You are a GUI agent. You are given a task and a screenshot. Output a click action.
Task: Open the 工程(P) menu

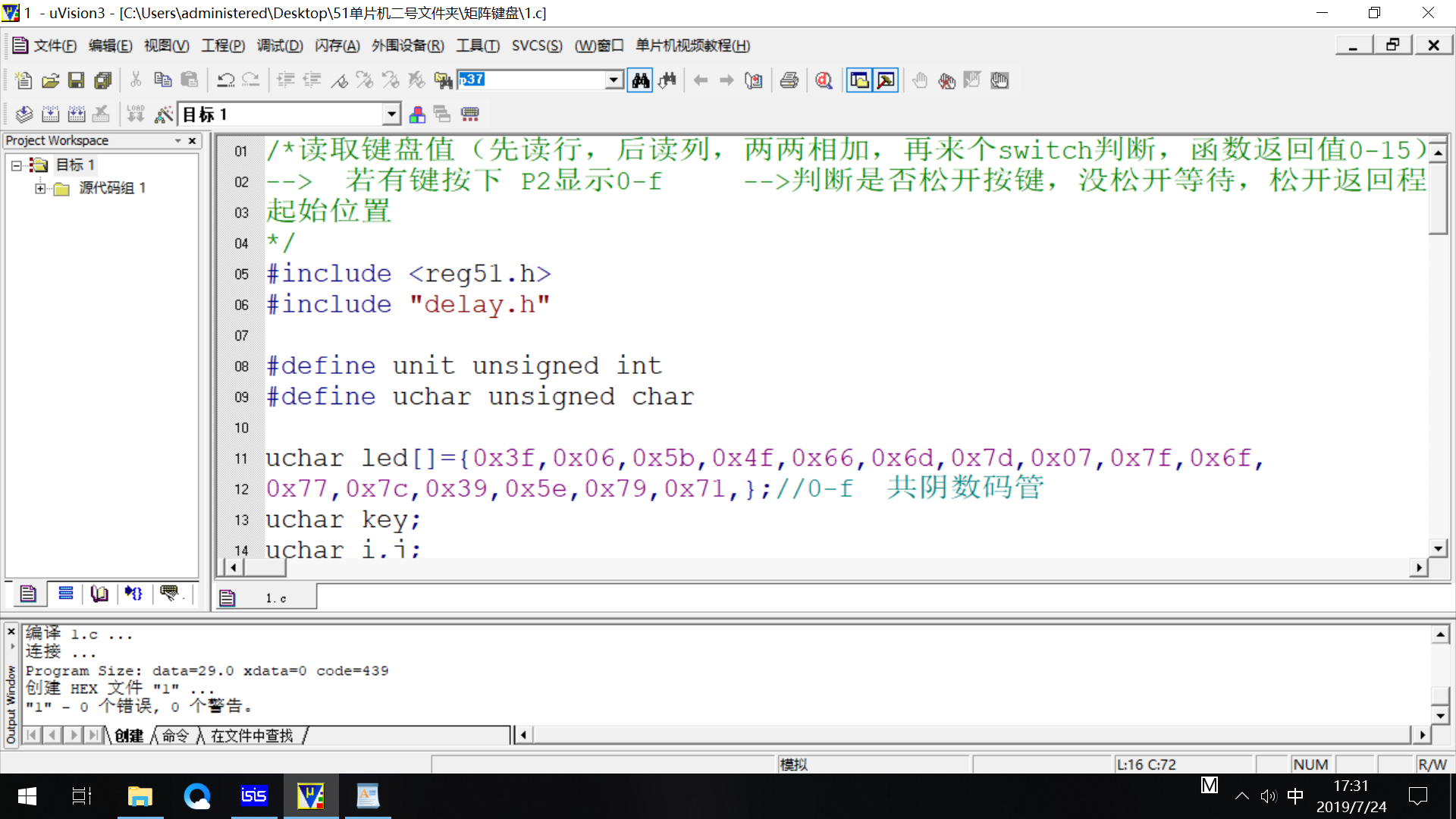point(223,45)
